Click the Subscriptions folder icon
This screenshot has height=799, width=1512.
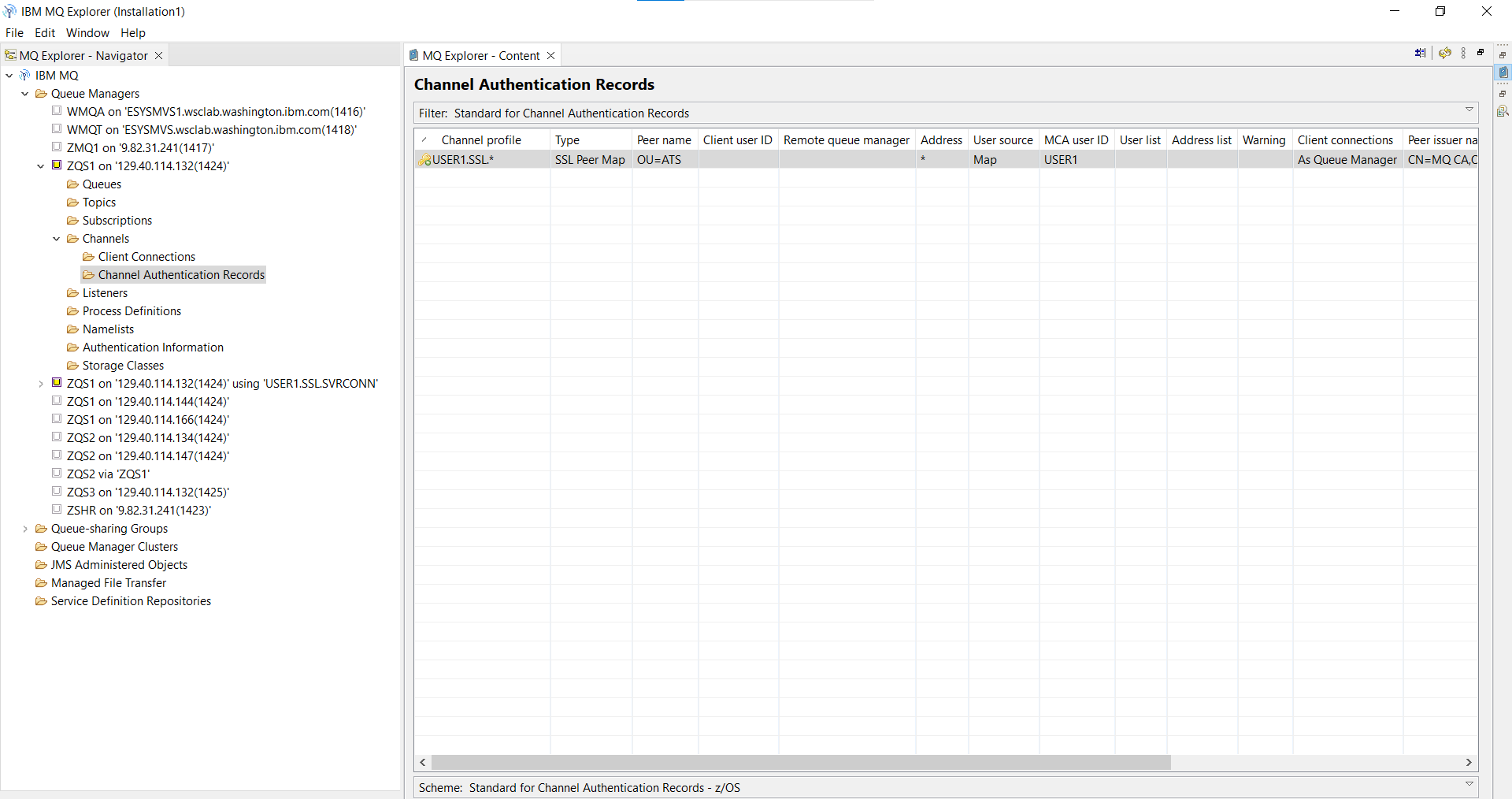point(72,221)
